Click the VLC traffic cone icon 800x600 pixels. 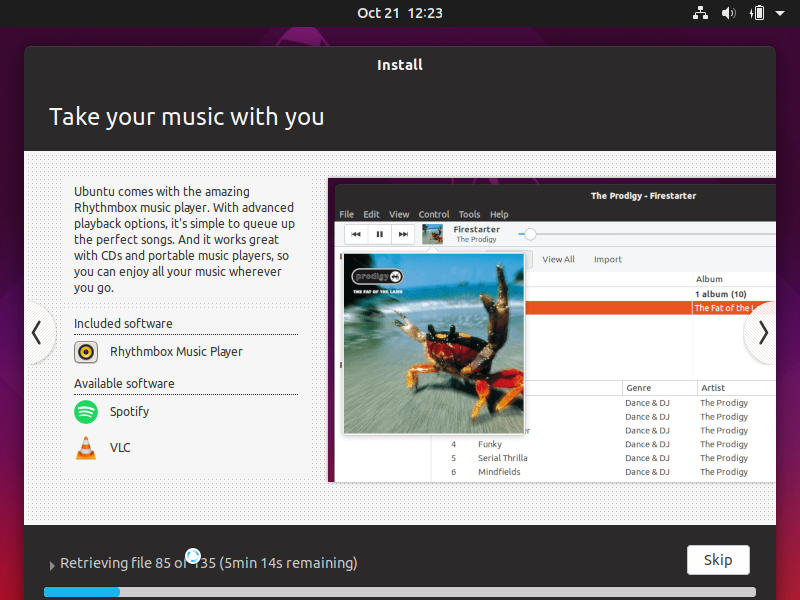[86, 448]
